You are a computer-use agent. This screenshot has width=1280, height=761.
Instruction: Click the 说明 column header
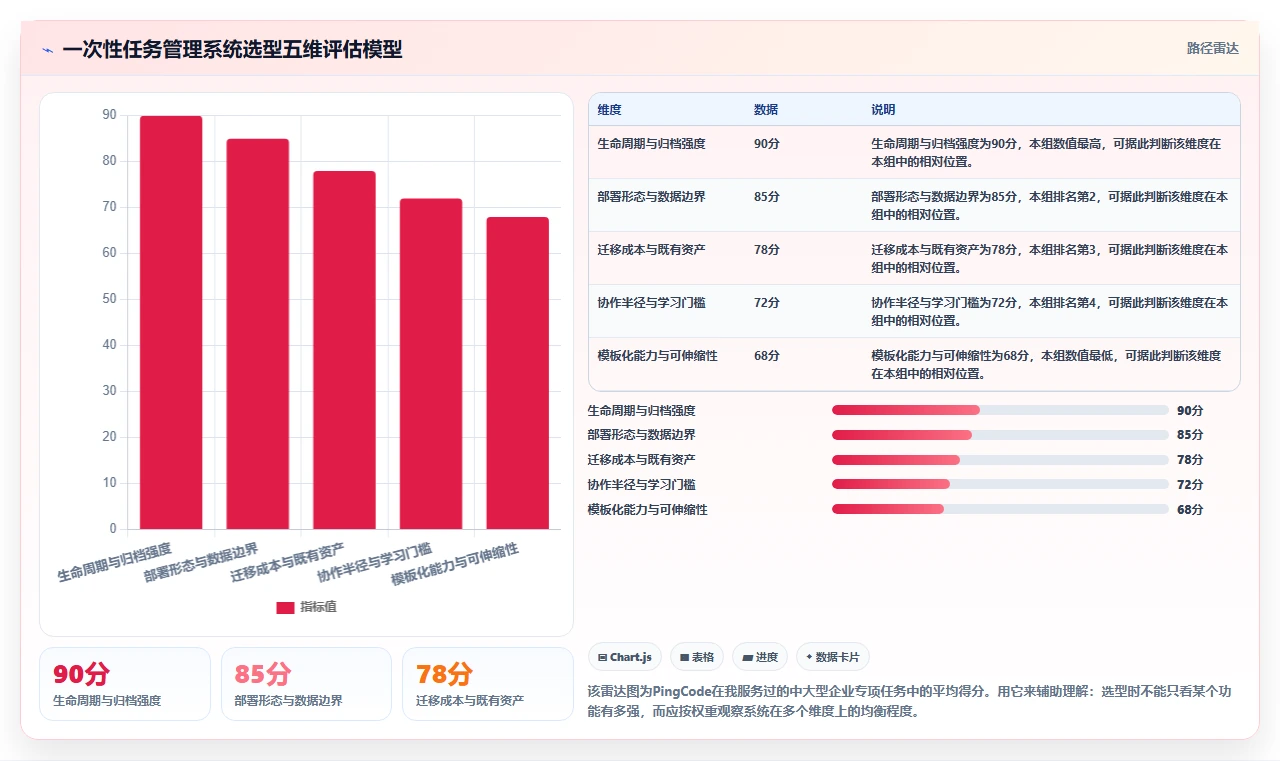(1051, 109)
